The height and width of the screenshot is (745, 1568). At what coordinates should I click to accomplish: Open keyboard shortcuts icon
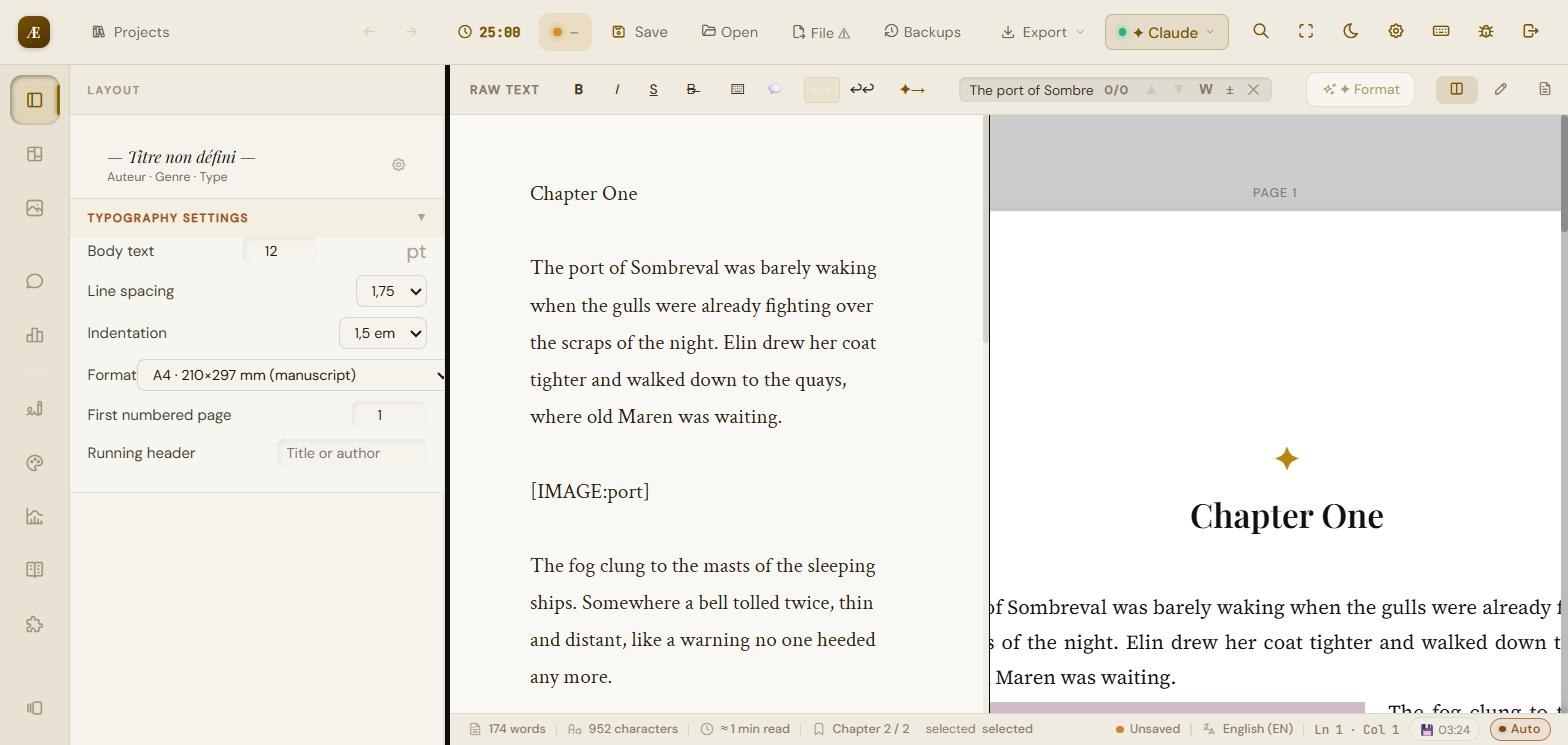tap(1441, 32)
